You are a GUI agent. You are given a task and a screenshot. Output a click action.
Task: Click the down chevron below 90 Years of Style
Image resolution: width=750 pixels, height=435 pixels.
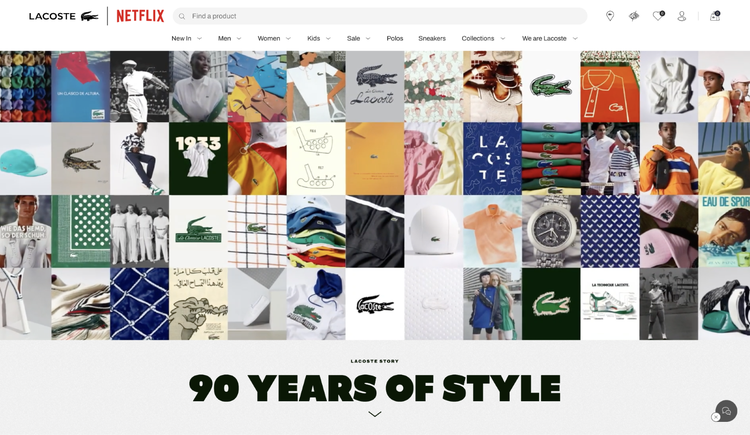tap(375, 414)
